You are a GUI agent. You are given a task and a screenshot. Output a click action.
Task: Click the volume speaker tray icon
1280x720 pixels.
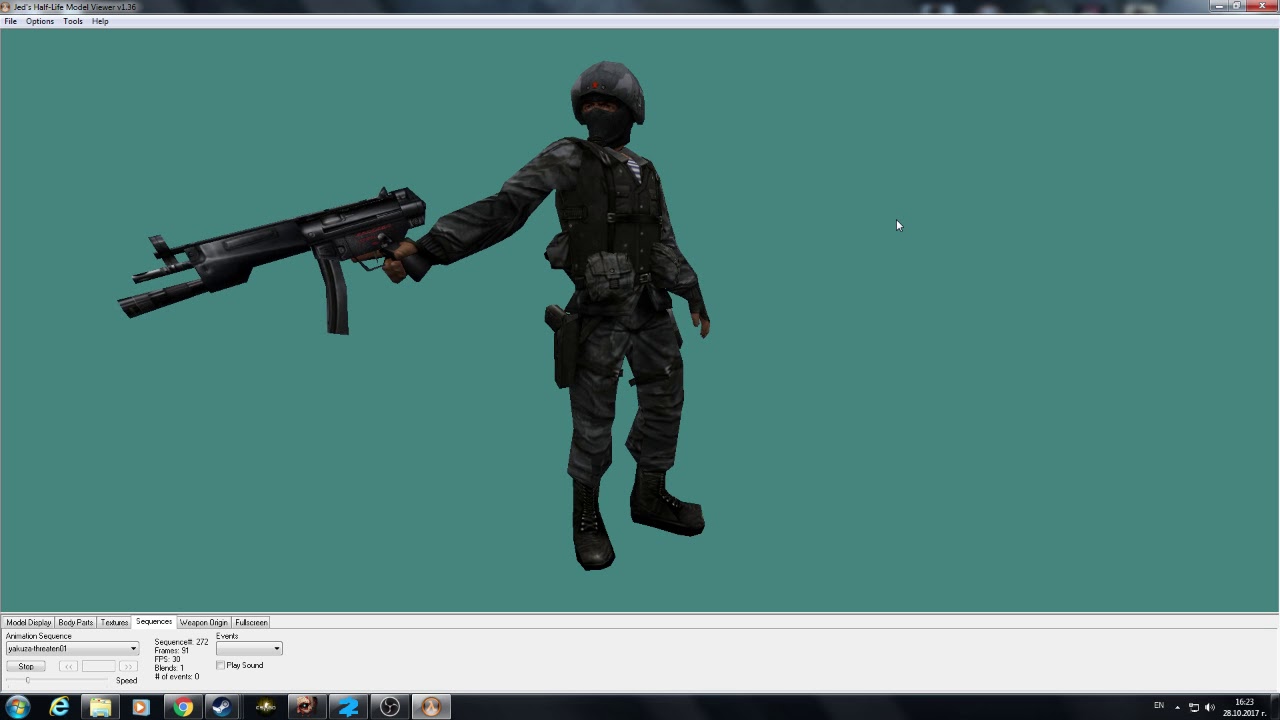1210,707
